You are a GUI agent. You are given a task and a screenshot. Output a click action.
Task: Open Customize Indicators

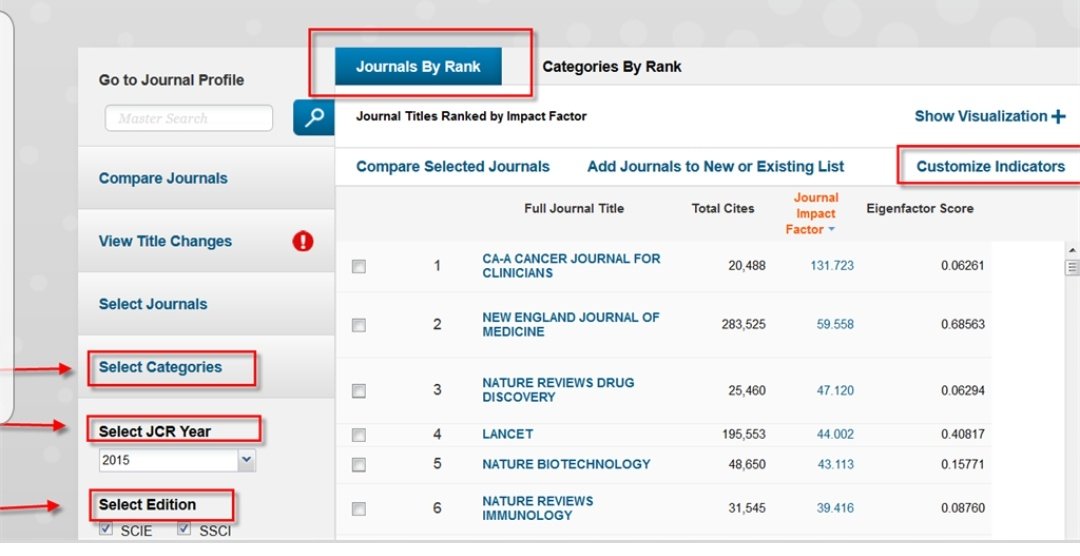click(990, 167)
